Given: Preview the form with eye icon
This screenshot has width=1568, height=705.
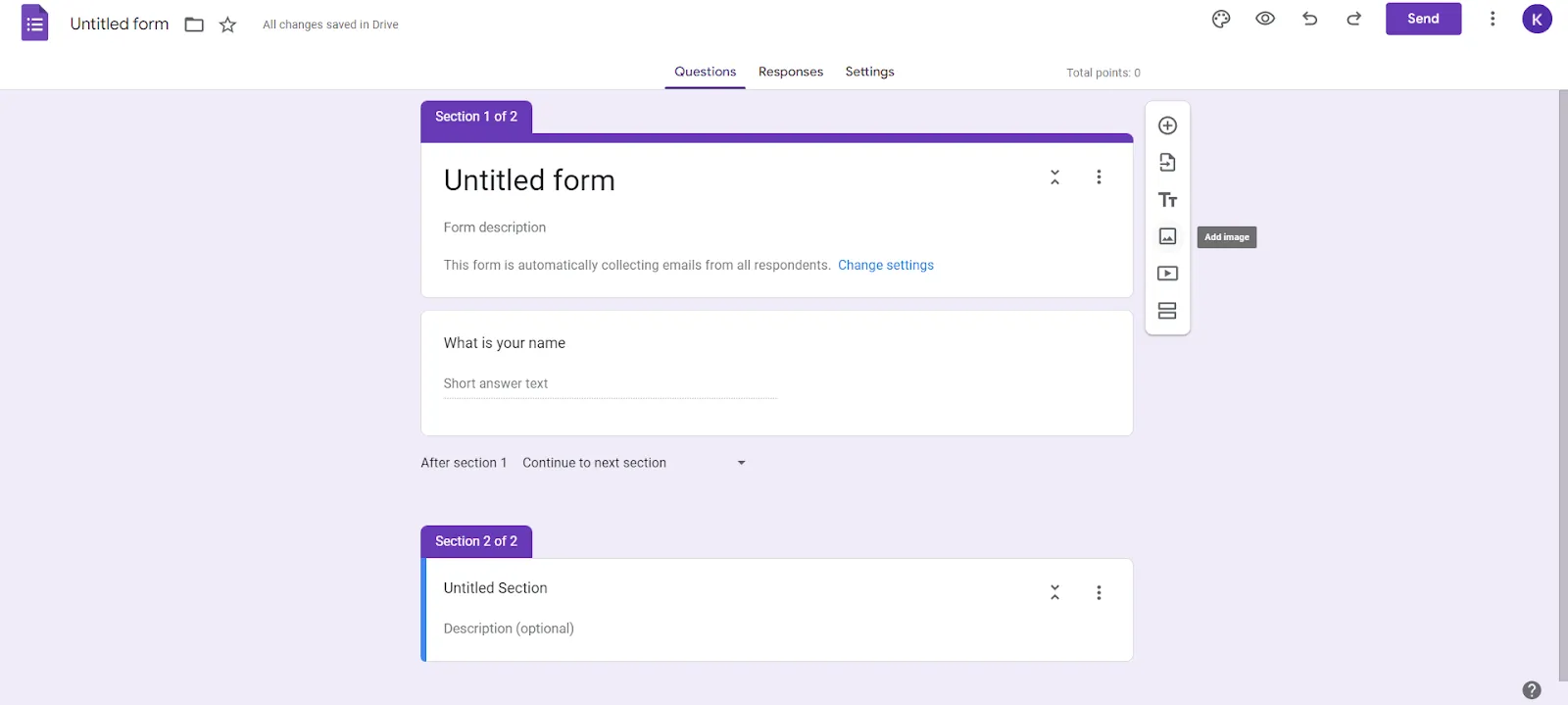Looking at the screenshot, I should tap(1265, 19).
